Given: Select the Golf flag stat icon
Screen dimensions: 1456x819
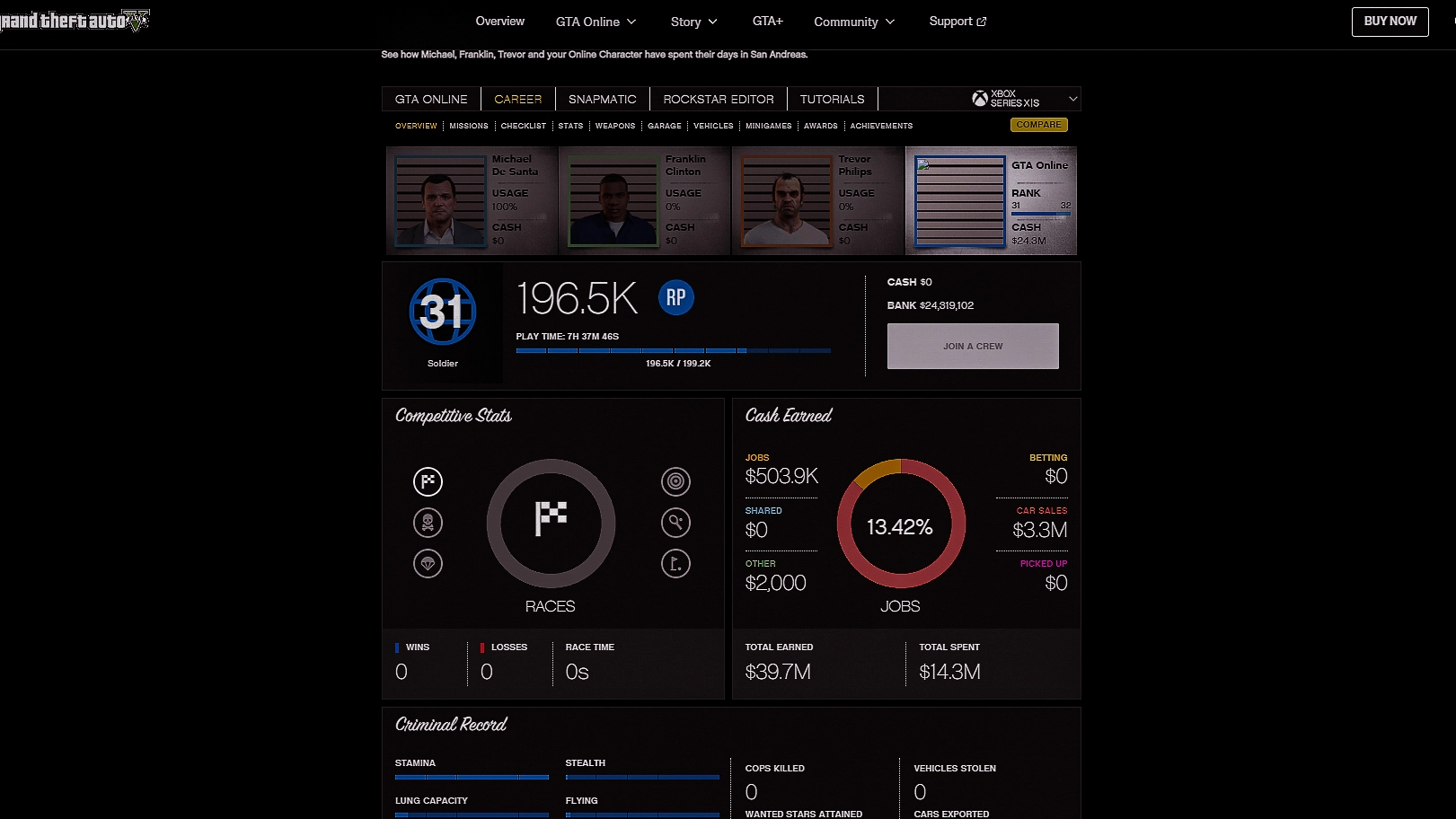Looking at the screenshot, I should pos(675,563).
